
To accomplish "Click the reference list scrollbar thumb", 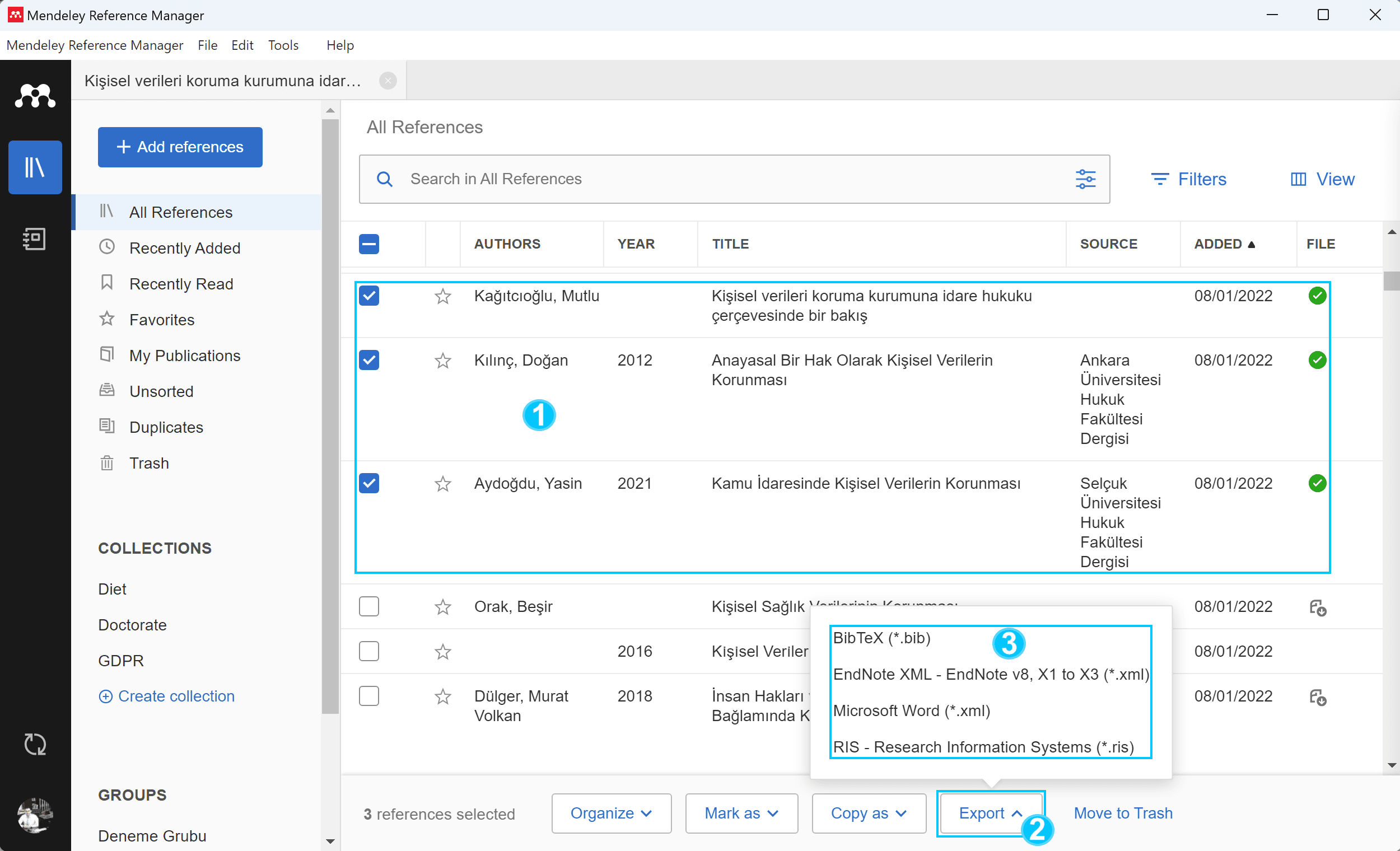I will (x=1392, y=281).
